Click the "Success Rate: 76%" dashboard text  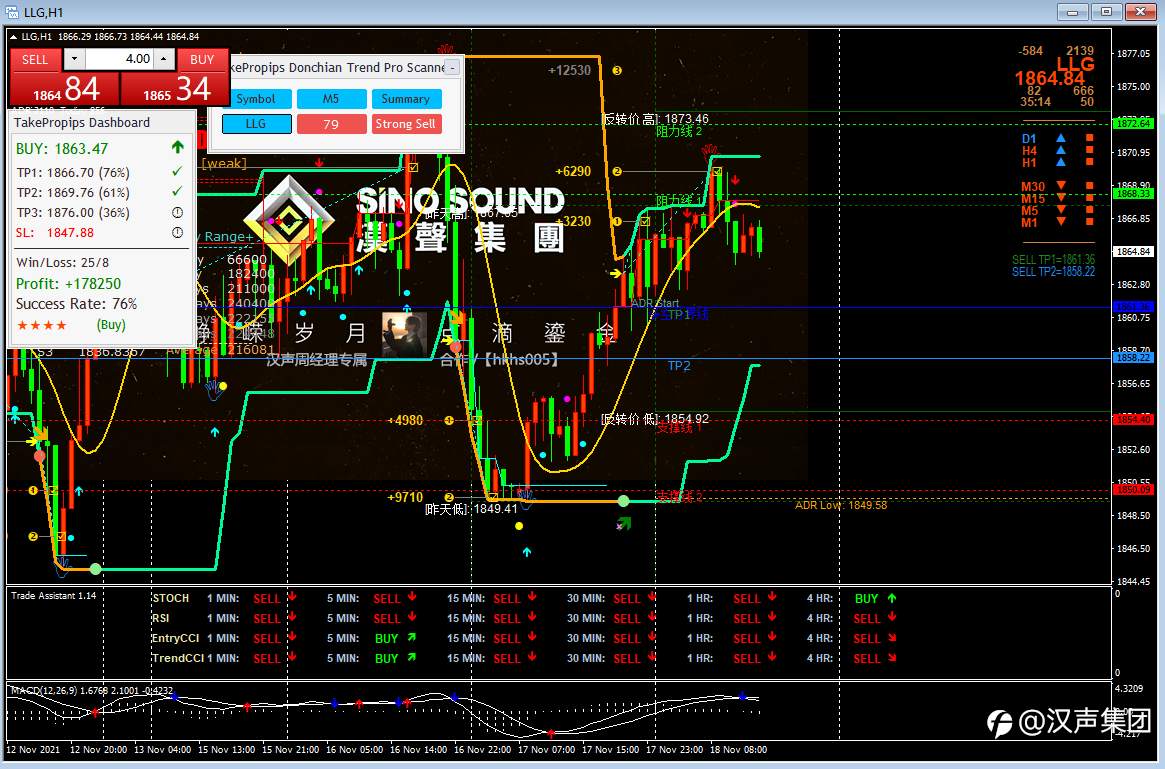click(x=77, y=303)
